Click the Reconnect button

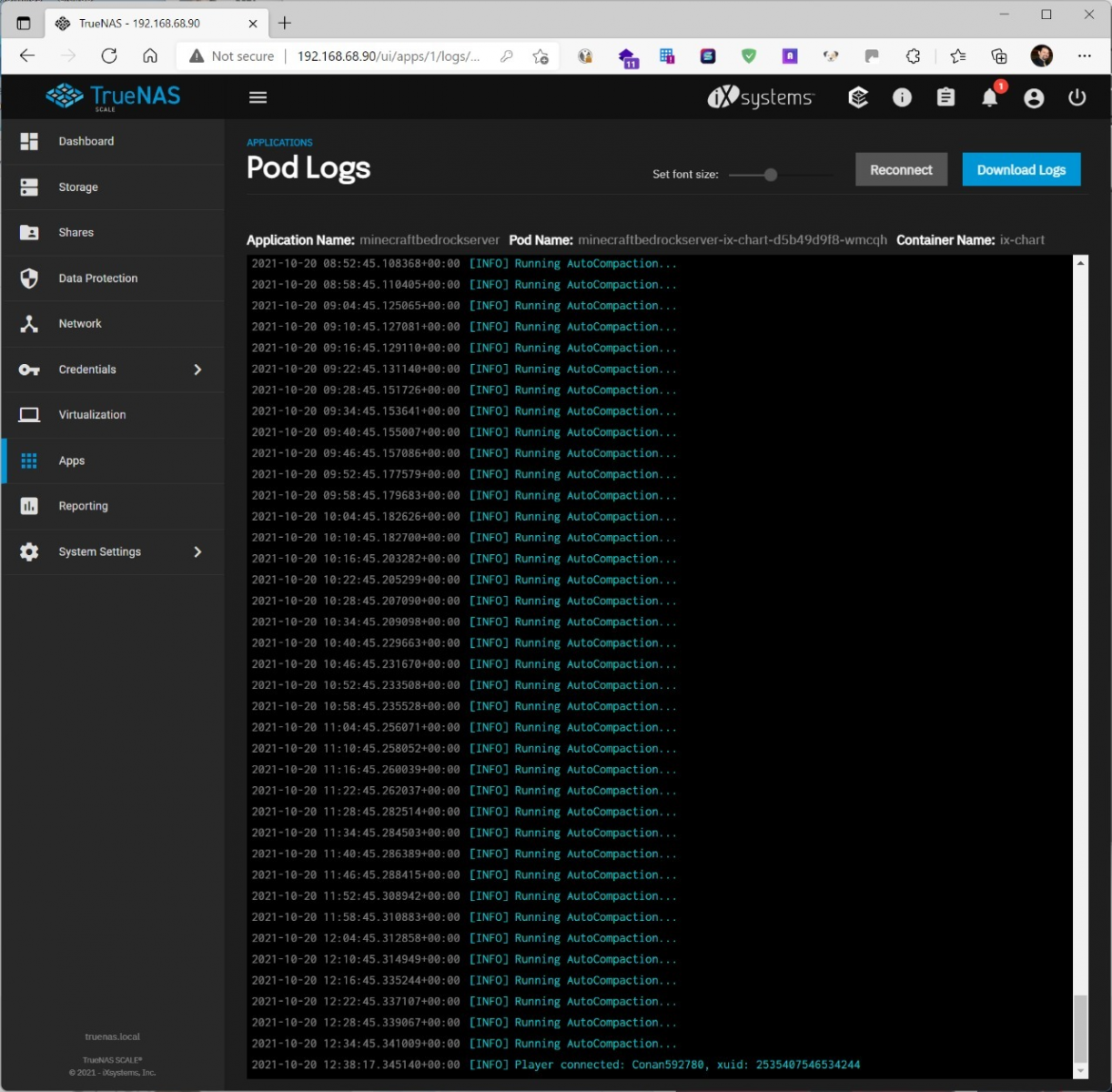click(x=901, y=169)
